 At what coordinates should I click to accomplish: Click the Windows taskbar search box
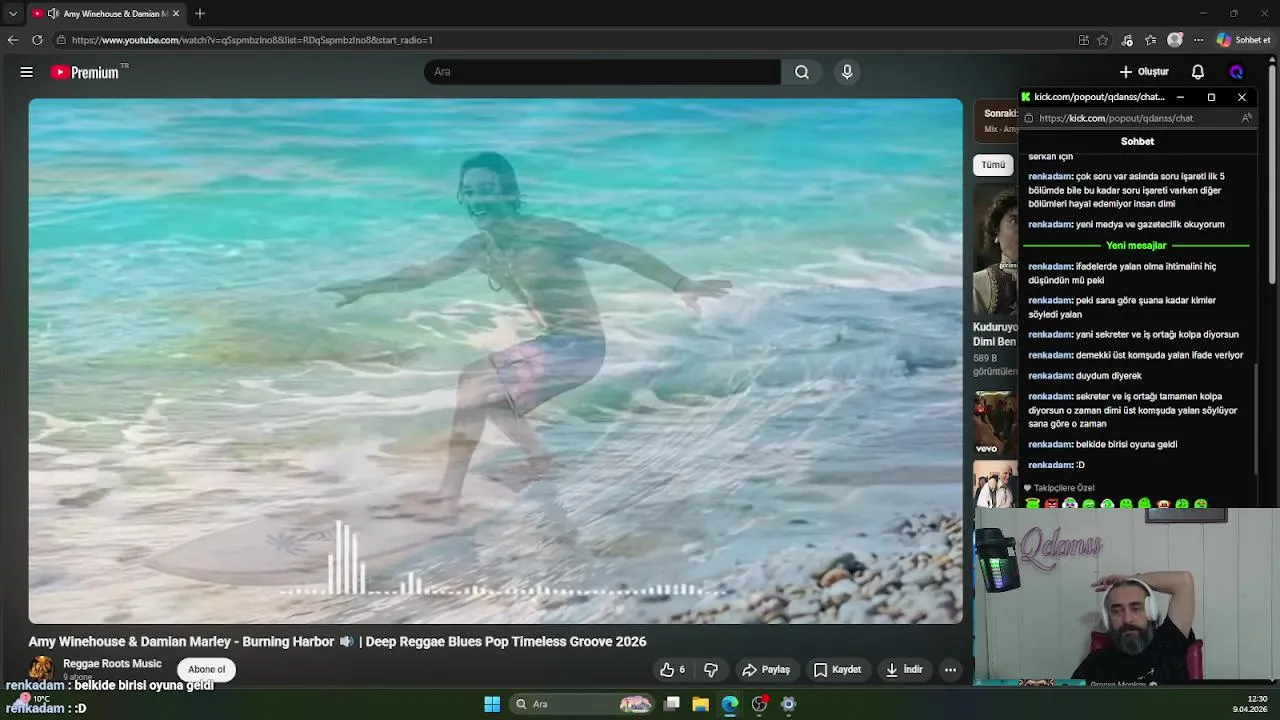(x=582, y=704)
